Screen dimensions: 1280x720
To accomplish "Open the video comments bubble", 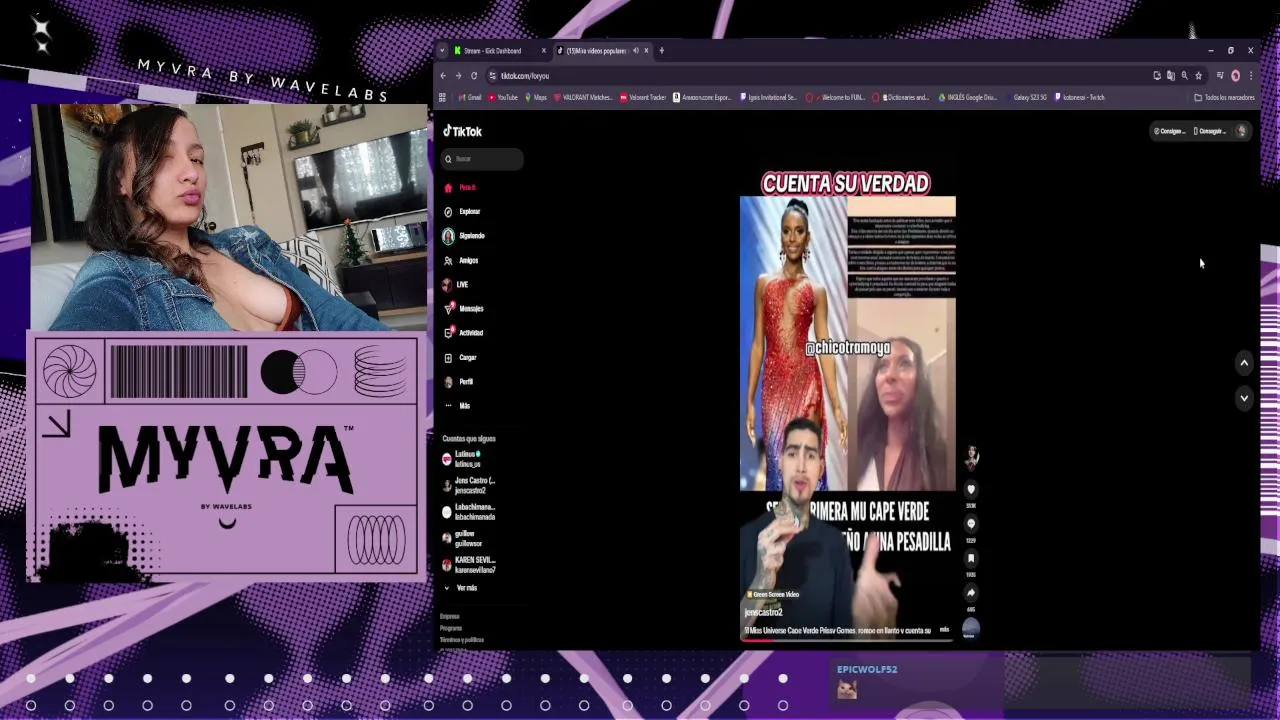I will (971, 523).
